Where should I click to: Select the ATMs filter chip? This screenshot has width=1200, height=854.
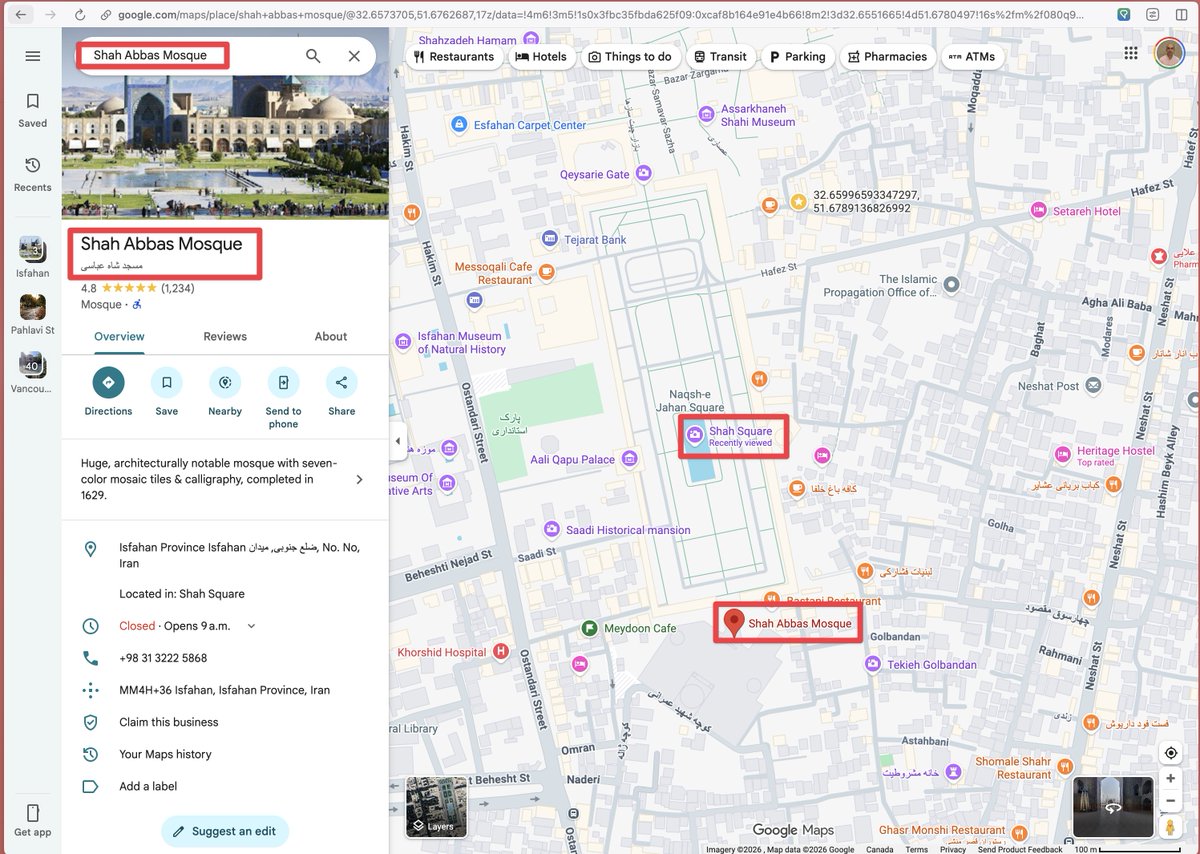click(972, 57)
